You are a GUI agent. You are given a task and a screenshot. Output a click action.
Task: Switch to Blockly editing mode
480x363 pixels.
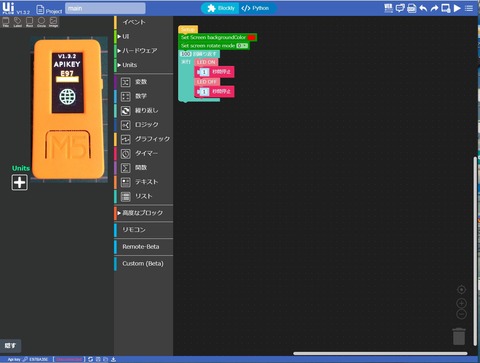tap(221, 8)
